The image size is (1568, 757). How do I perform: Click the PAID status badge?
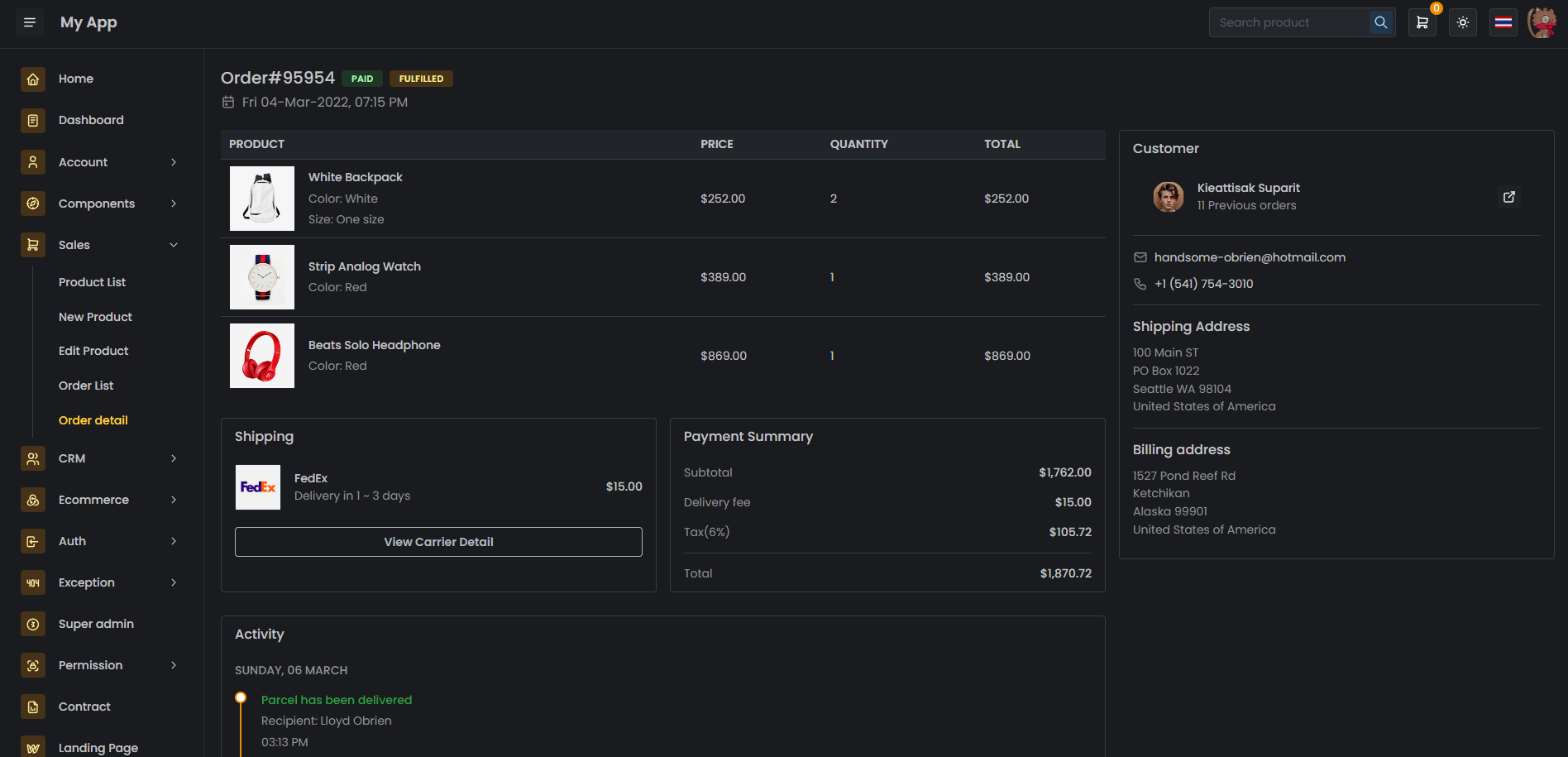point(362,79)
